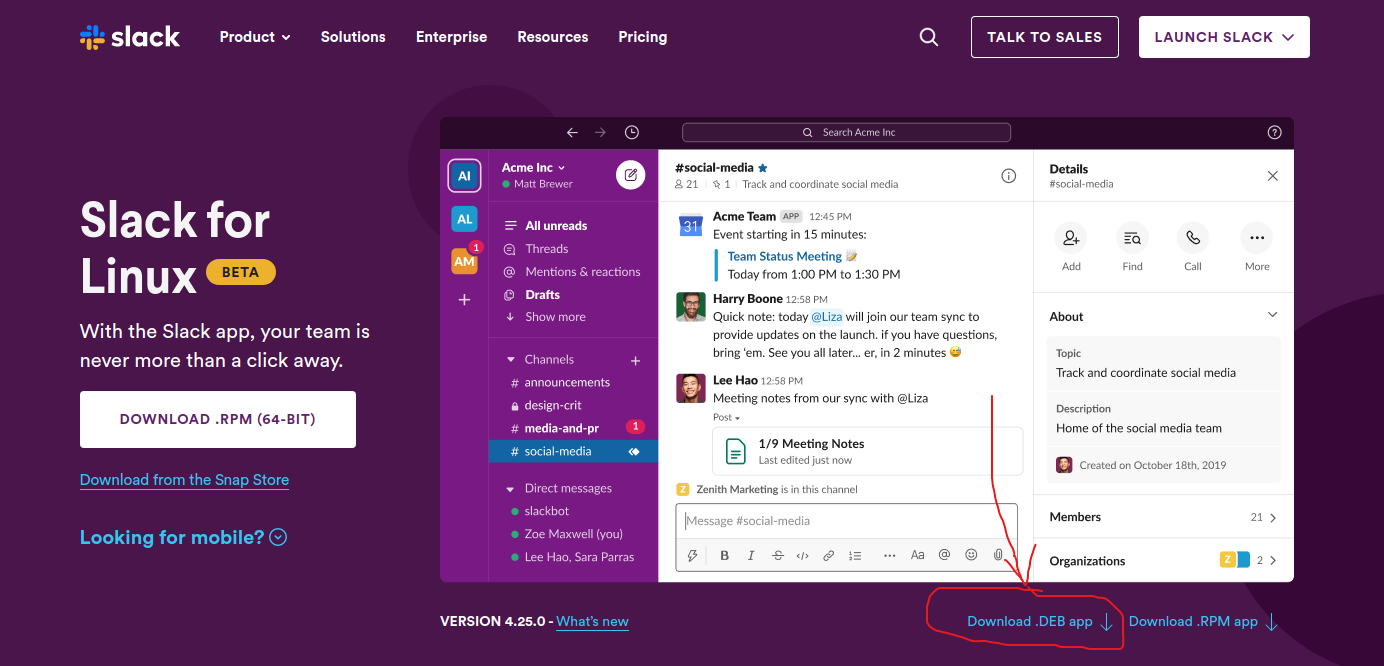Click the What's new link
This screenshot has height=666, width=1384.
[592, 621]
